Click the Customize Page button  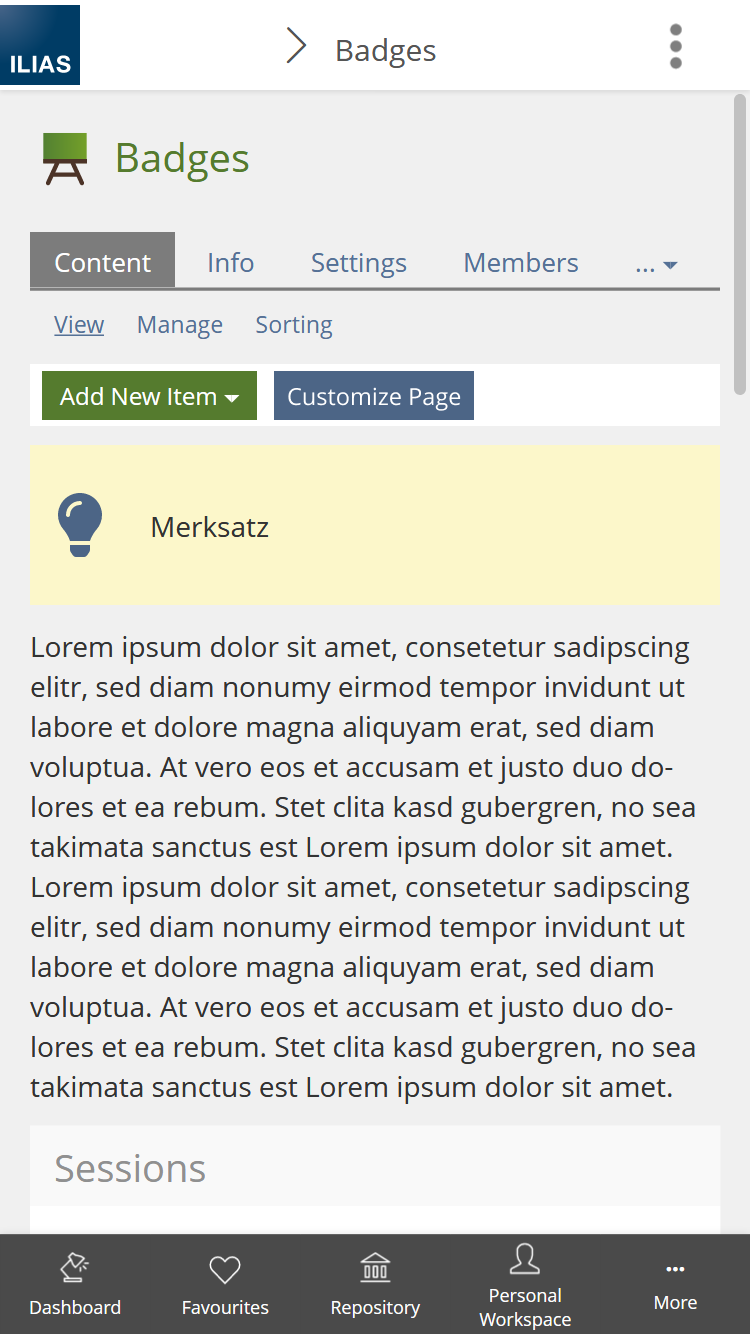click(373, 396)
